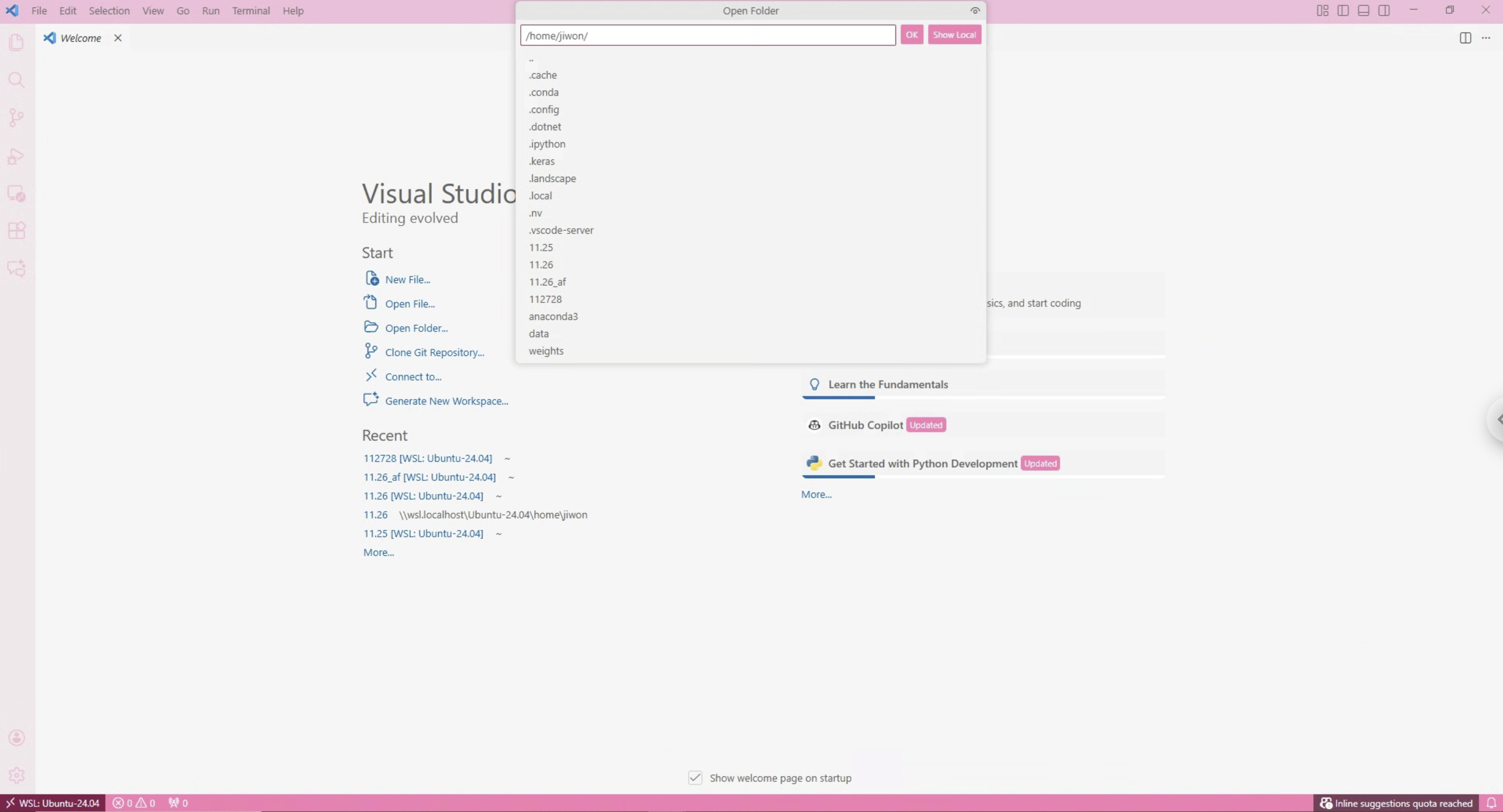The width and height of the screenshot is (1503, 812).
Task: Click the Accounts icon in activity bar
Action: tap(16, 737)
